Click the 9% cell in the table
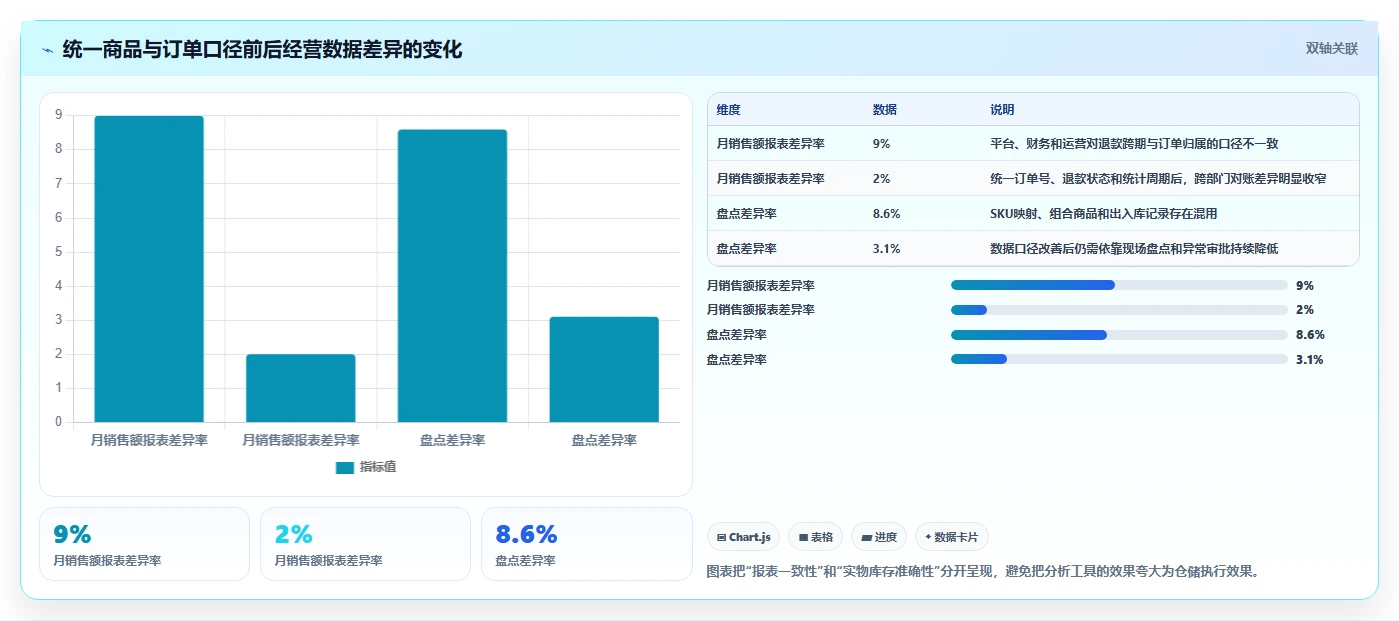This screenshot has width=1399, height=621. 881,143
